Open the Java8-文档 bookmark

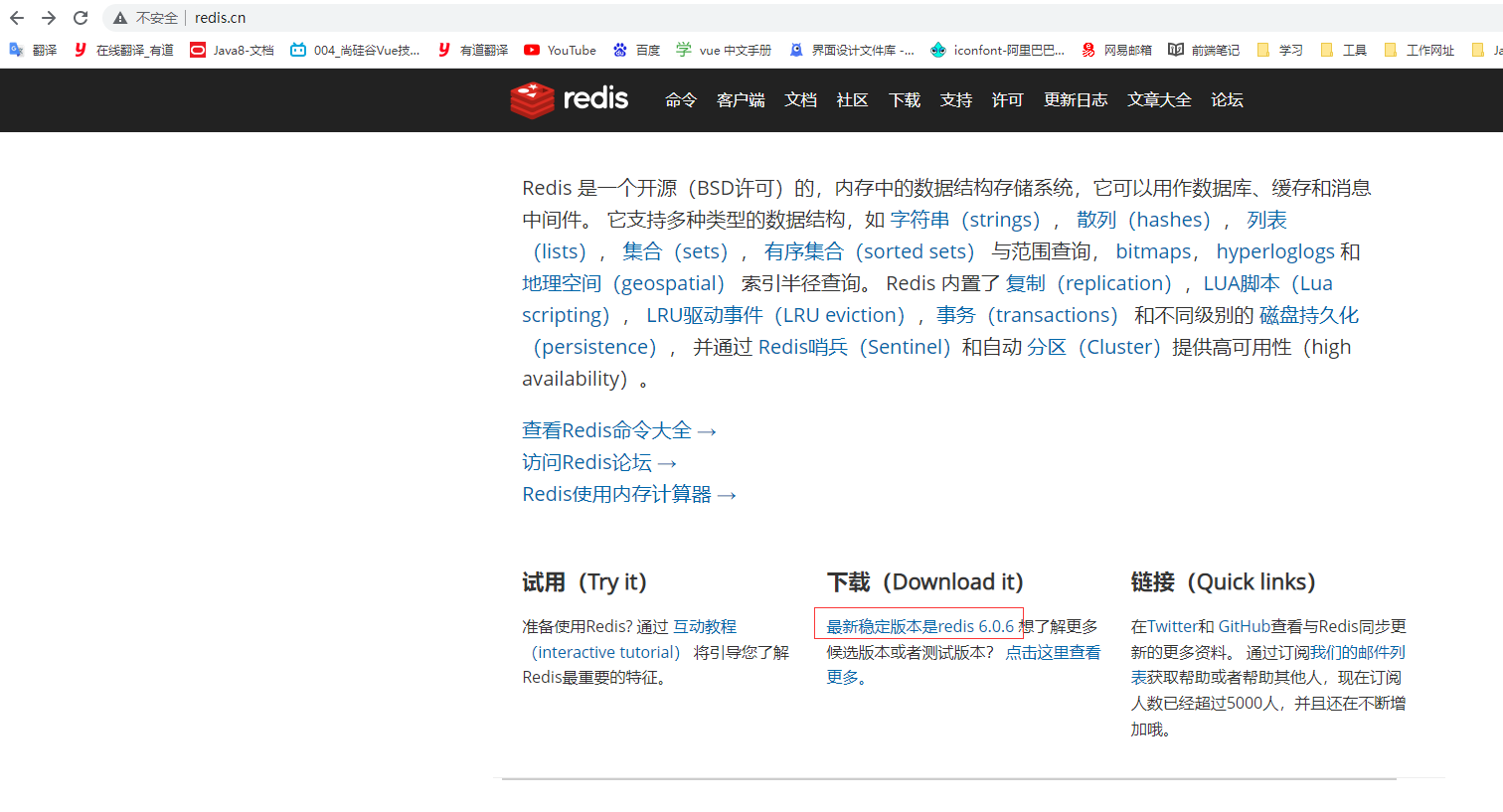[x=232, y=50]
